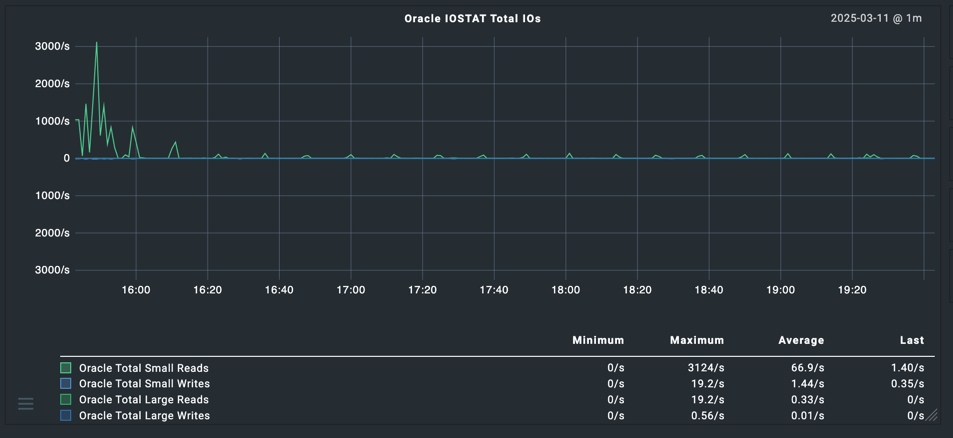Image resolution: width=953 pixels, height=438 pixels.
Task: Toggle the Oracle Total Small Writes series
Action: tap(144, 384)
